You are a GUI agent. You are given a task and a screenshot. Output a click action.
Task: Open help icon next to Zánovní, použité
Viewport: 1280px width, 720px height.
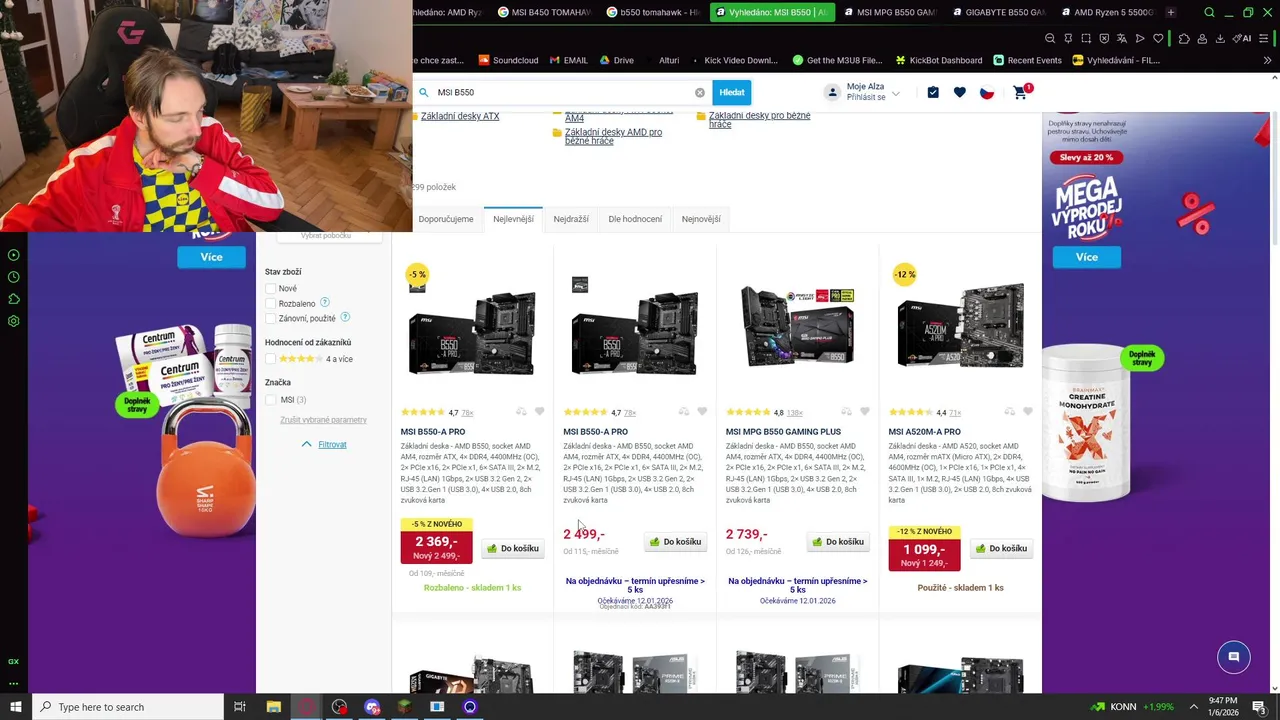[345, 317]
